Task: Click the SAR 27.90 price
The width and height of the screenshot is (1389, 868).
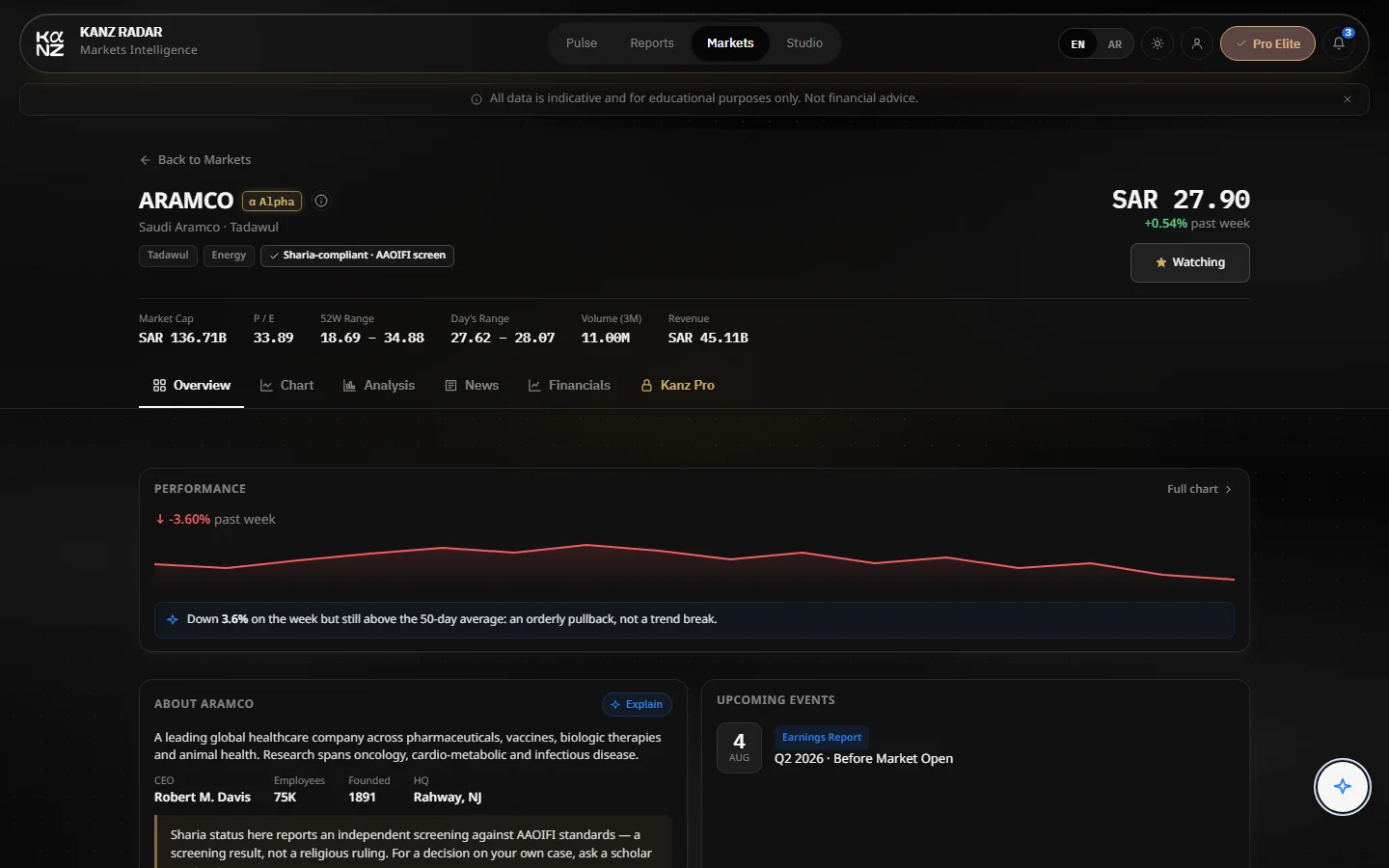Action: coord(1181,200)
